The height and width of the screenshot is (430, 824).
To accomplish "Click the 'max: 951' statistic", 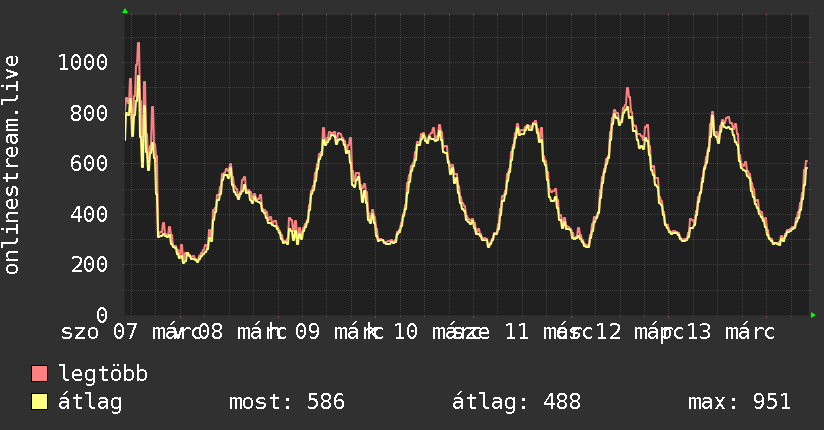I will pyautogui.click(x=739, y=402).
